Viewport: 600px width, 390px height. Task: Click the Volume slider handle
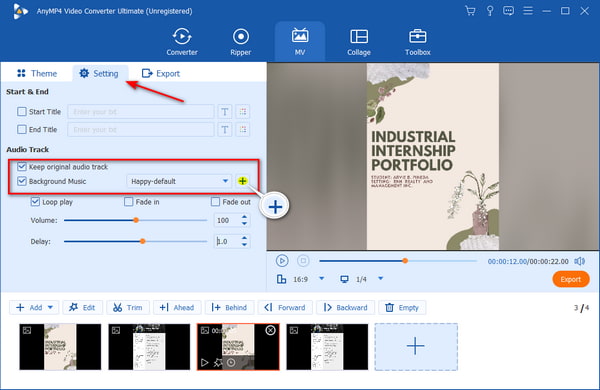pyautogui.click(x=136, y=220)
